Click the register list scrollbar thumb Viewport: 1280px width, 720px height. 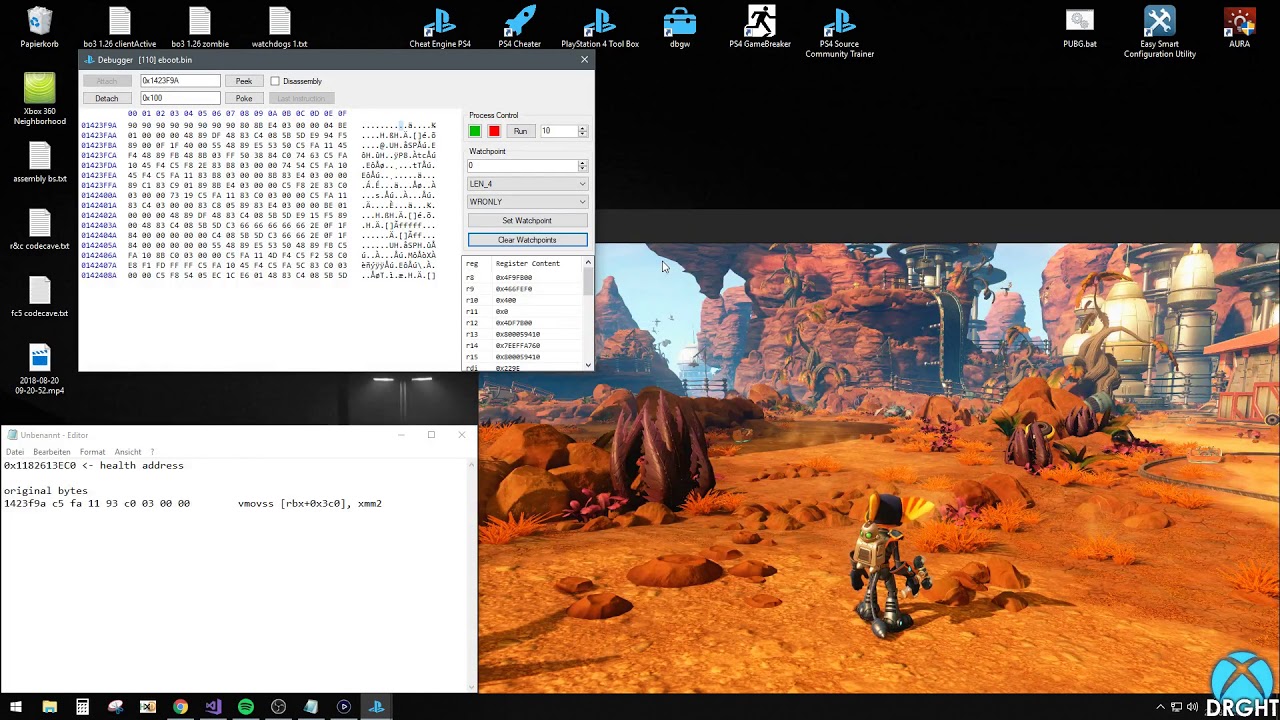[588, 282]
